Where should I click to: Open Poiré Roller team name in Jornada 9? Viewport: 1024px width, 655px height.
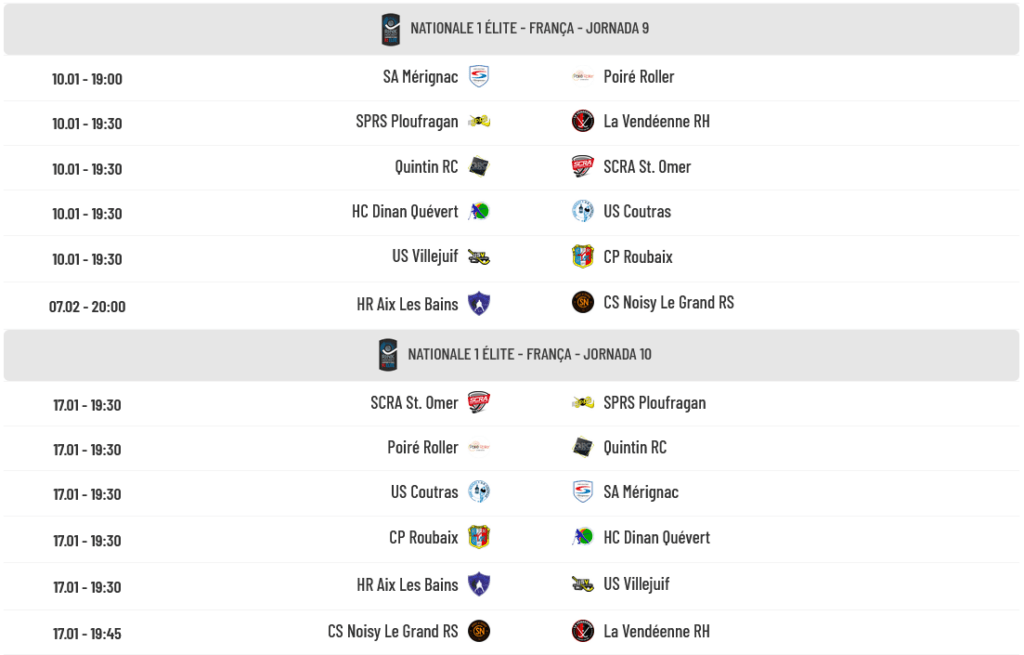point(639,77)
